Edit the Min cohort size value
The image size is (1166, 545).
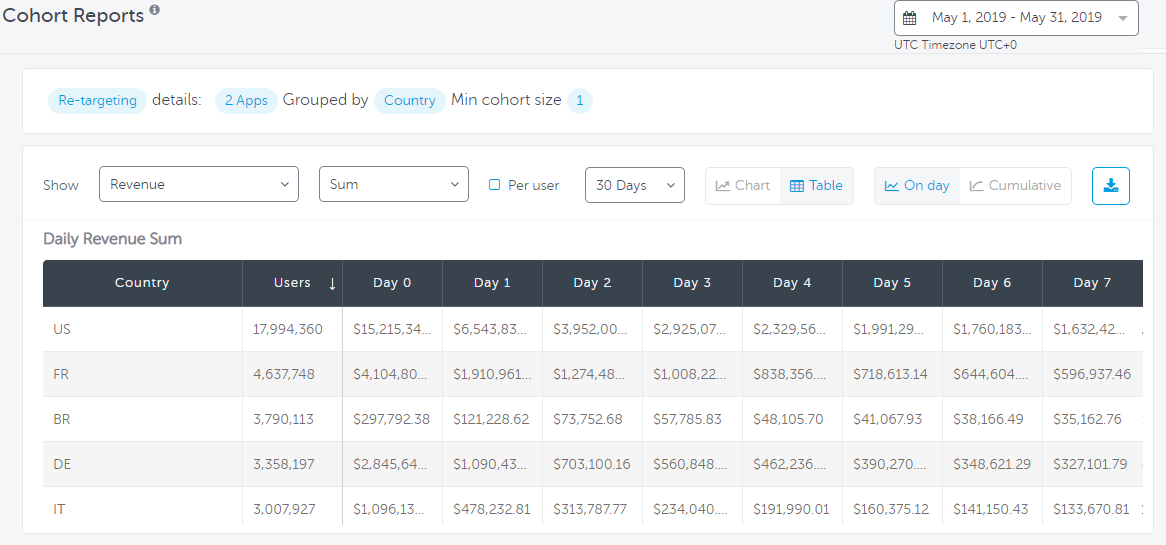pyautogui.click(x=580, y=101)
